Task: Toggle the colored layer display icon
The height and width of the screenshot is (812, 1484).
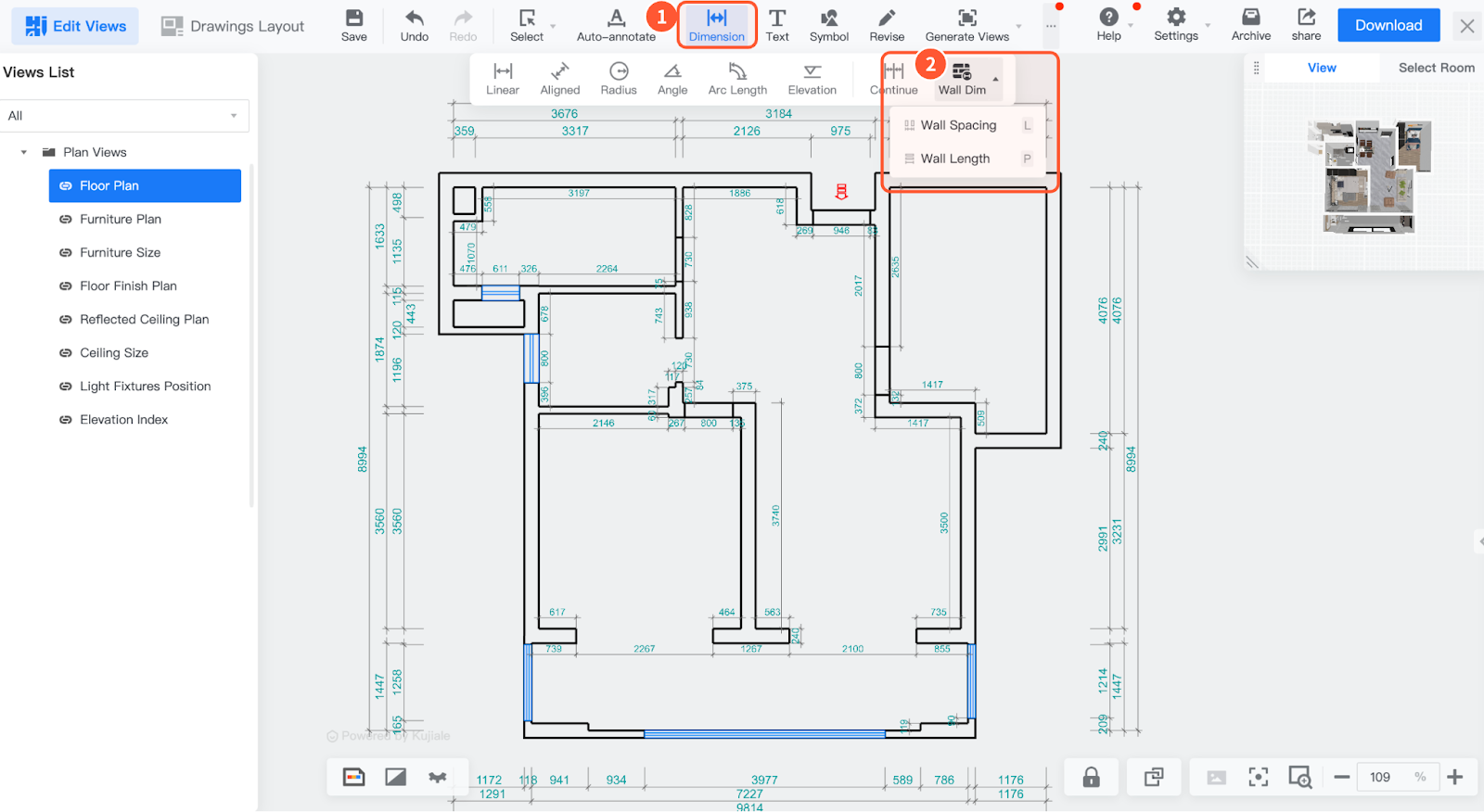Action: (x=354, y=777)
